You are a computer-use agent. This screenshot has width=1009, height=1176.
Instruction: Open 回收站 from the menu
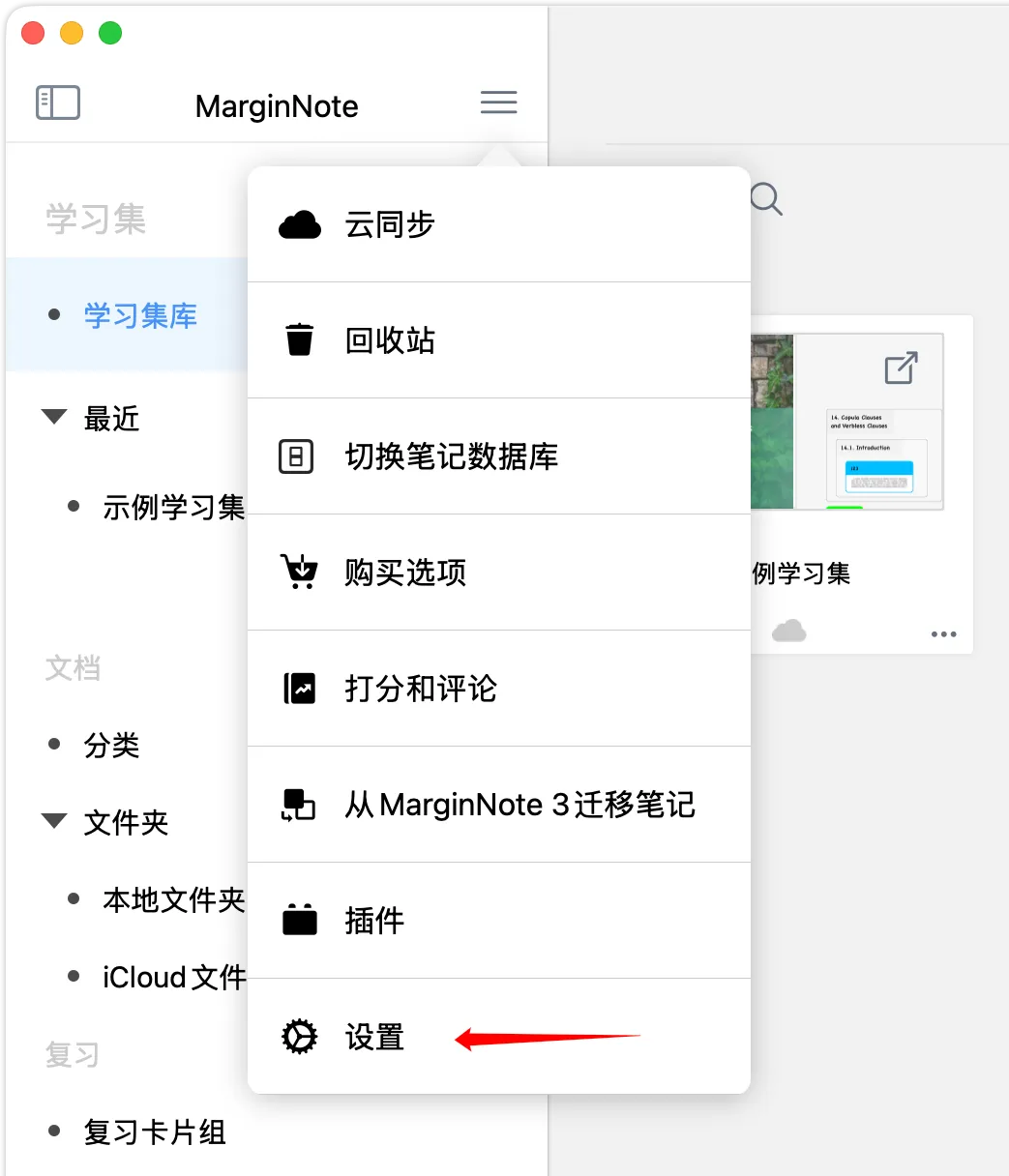(x=499, y=340)
